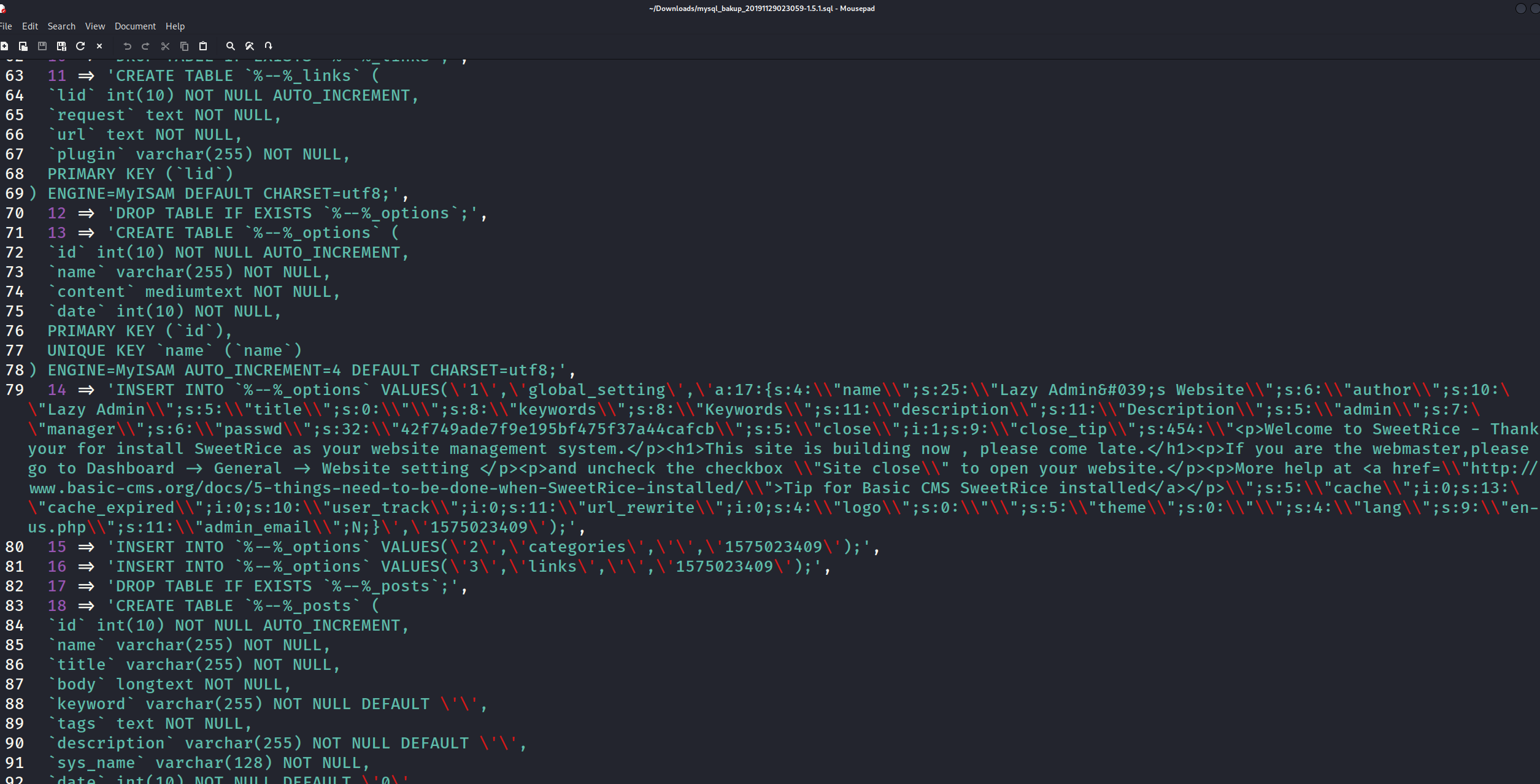Screen dimensions: 1540x784
Task: Open Find and Replace toolbar icon
Action: click(250, 46)
